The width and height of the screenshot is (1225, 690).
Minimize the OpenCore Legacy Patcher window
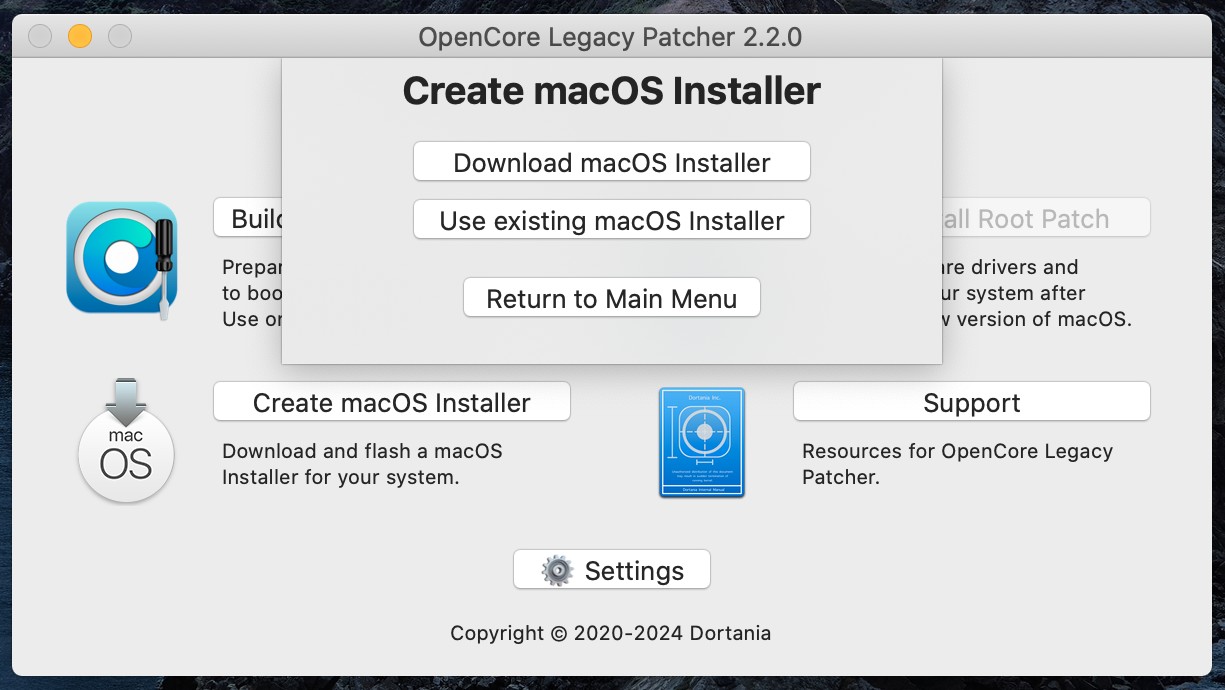click(80, 37)
